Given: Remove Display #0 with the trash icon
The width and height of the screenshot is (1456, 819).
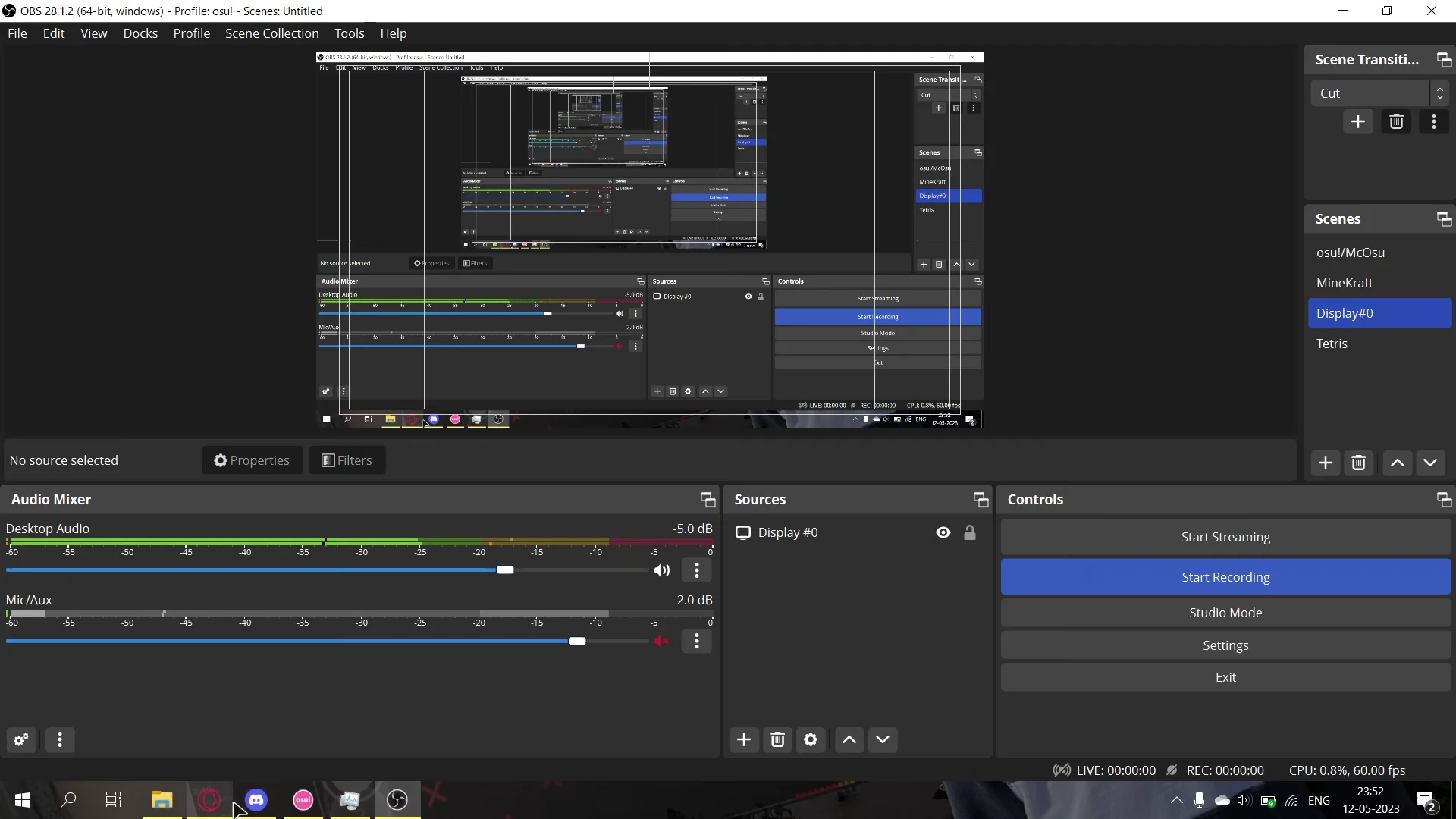Looking at the screenshot, I should tap(777, 739).
